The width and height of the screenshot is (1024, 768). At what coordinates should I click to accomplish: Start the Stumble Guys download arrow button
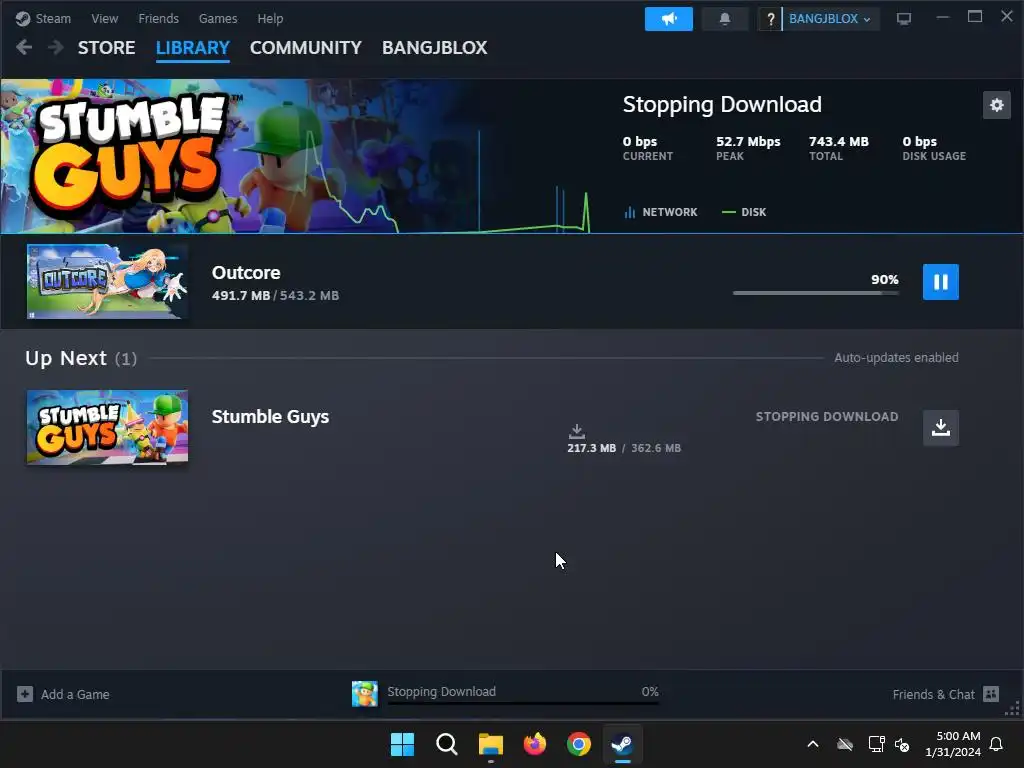pos(940,428)
